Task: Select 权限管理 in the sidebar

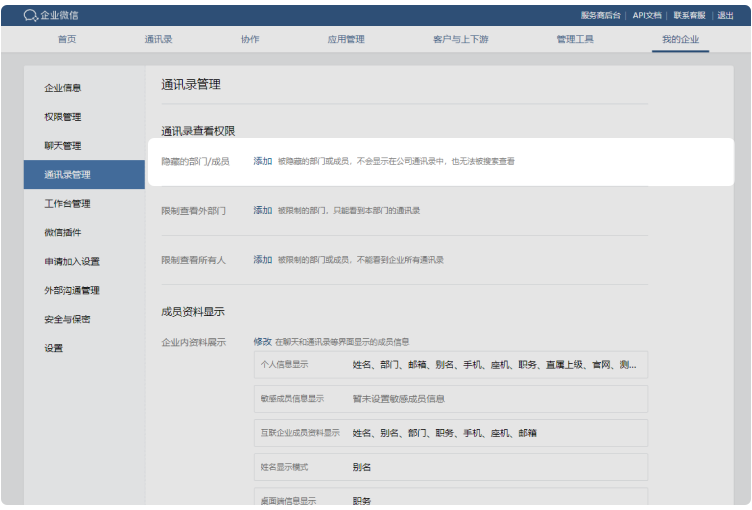Action: (x=63, y=117)
